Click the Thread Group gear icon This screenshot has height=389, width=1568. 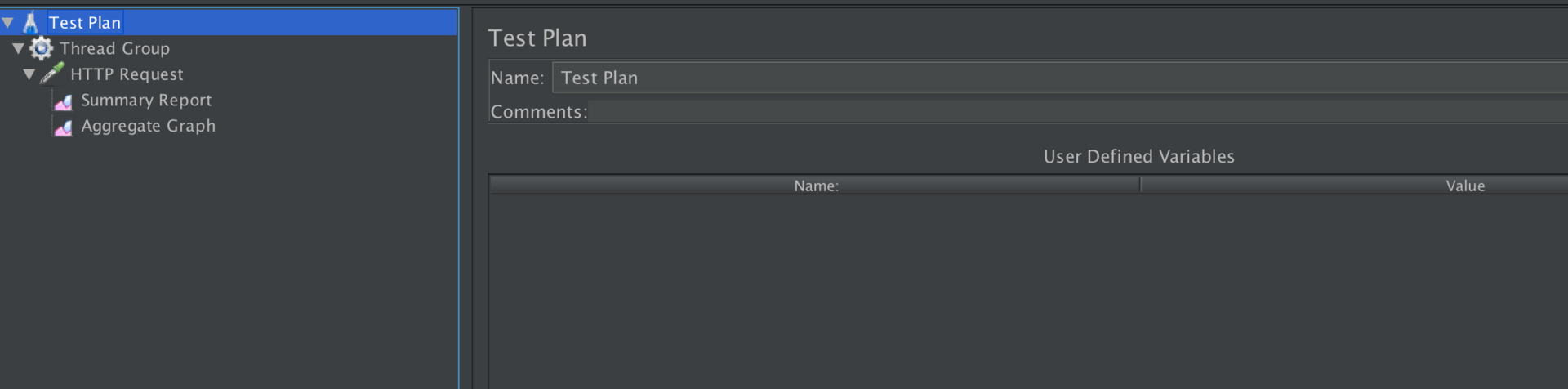(x=41, y=48)
